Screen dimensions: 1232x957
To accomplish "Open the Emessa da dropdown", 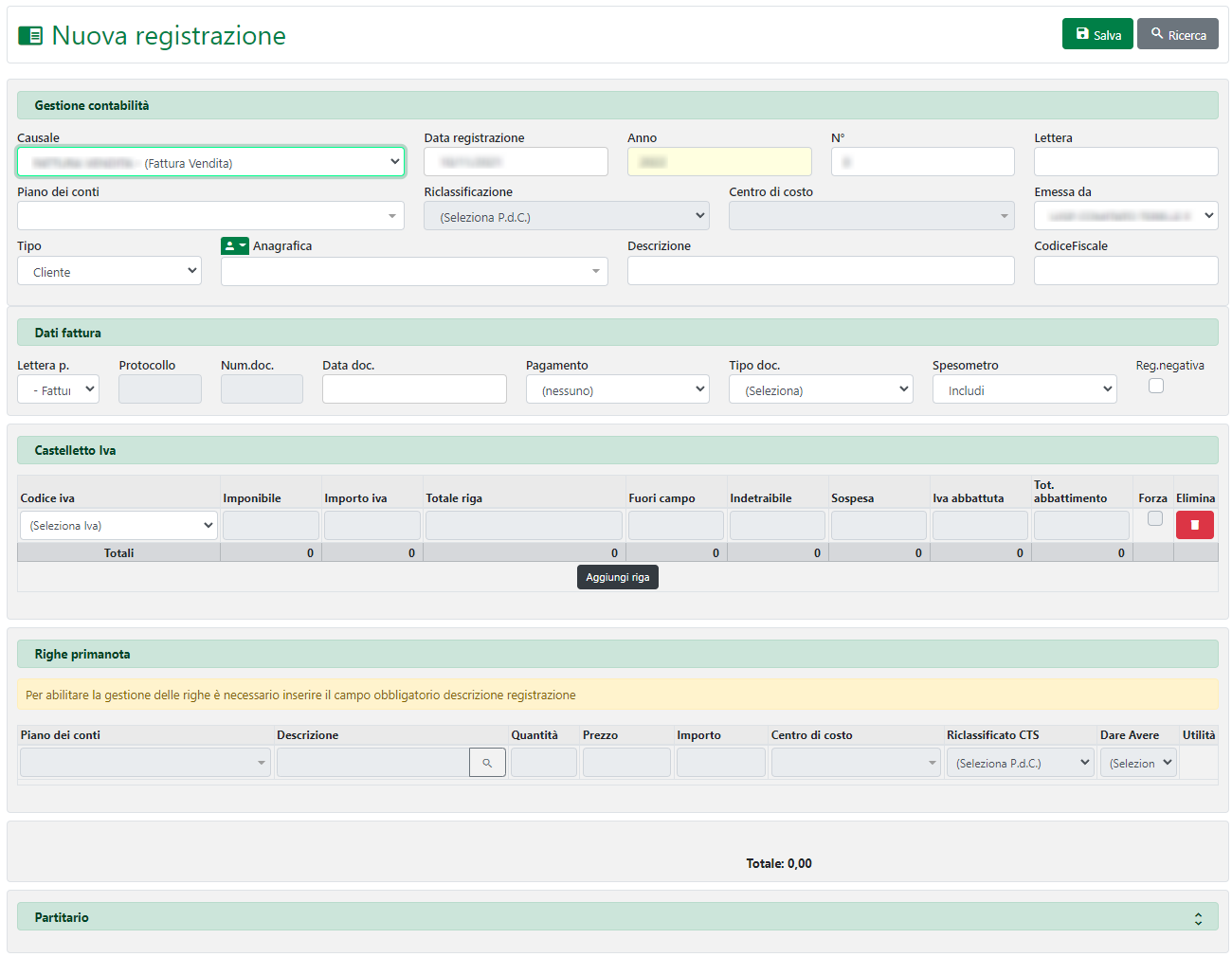I will [x=1125, y=216].
